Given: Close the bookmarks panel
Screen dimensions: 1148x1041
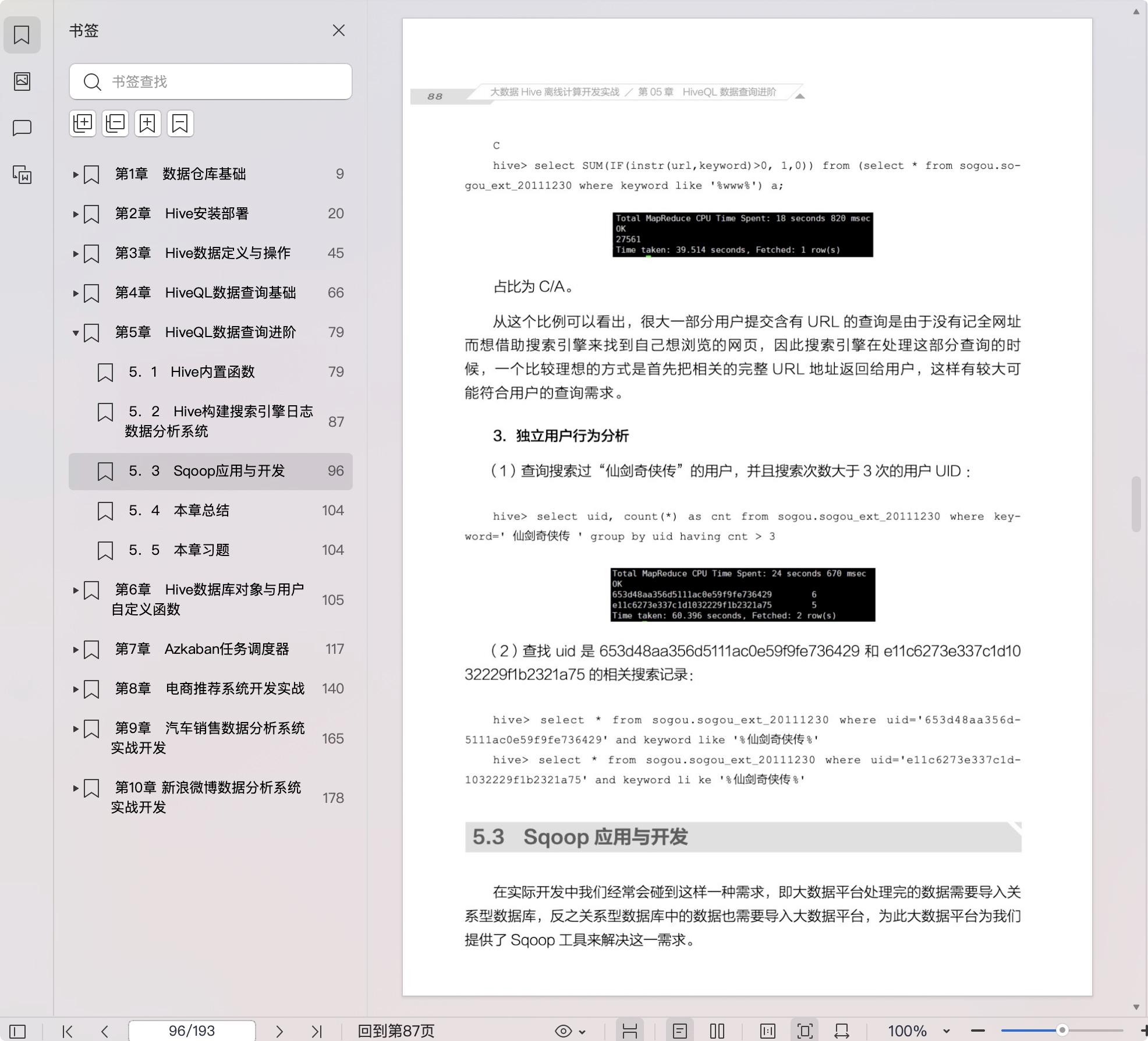Looking at the screenshot, I should [339, 30].
